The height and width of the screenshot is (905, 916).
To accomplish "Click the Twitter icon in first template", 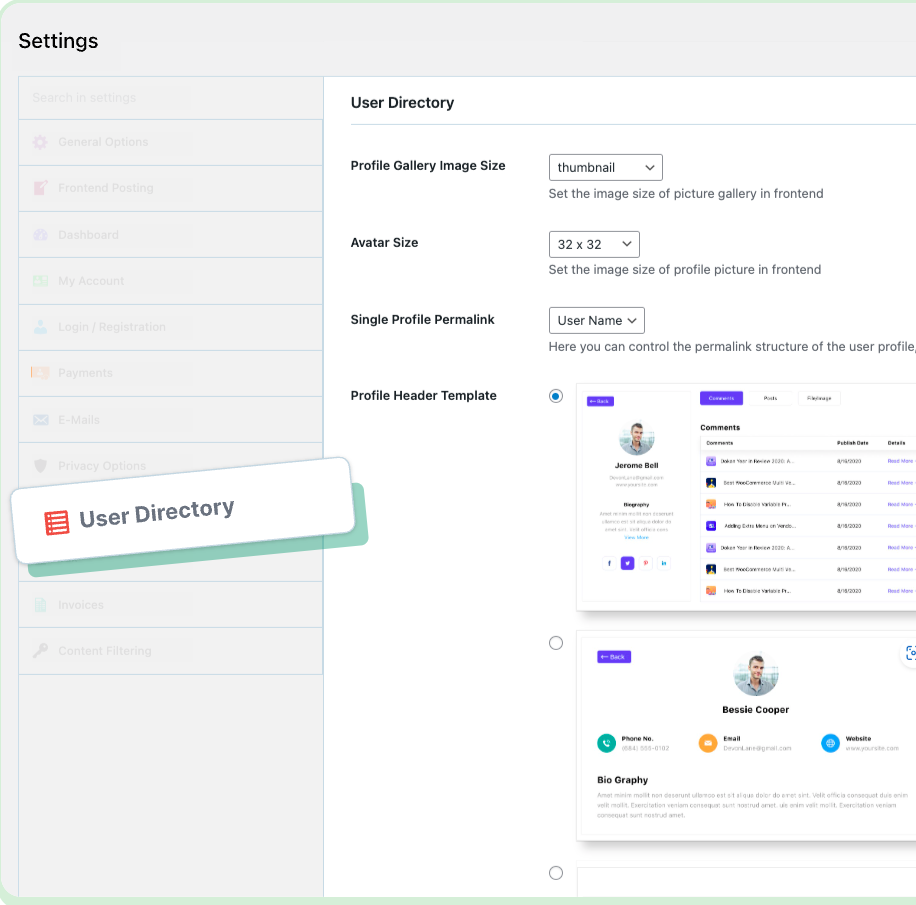I will 628,563.
